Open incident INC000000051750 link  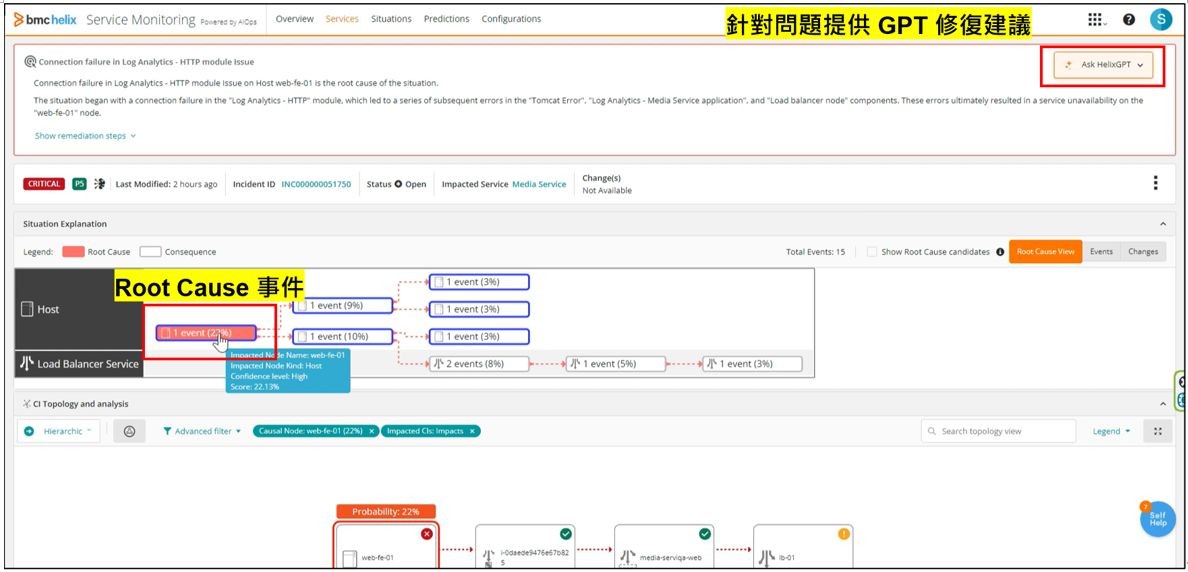[x=316, y=184]
